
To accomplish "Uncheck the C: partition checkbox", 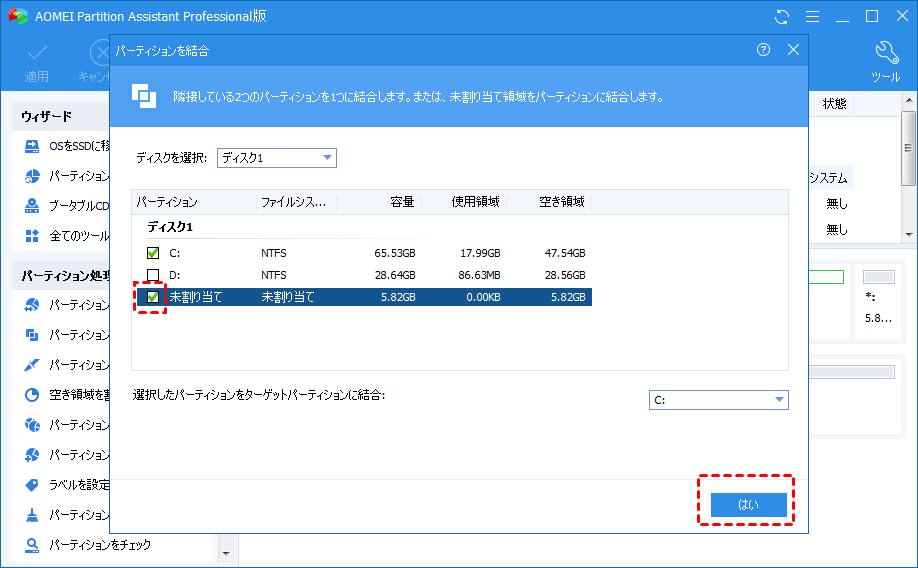I will (x=153, y=253).
